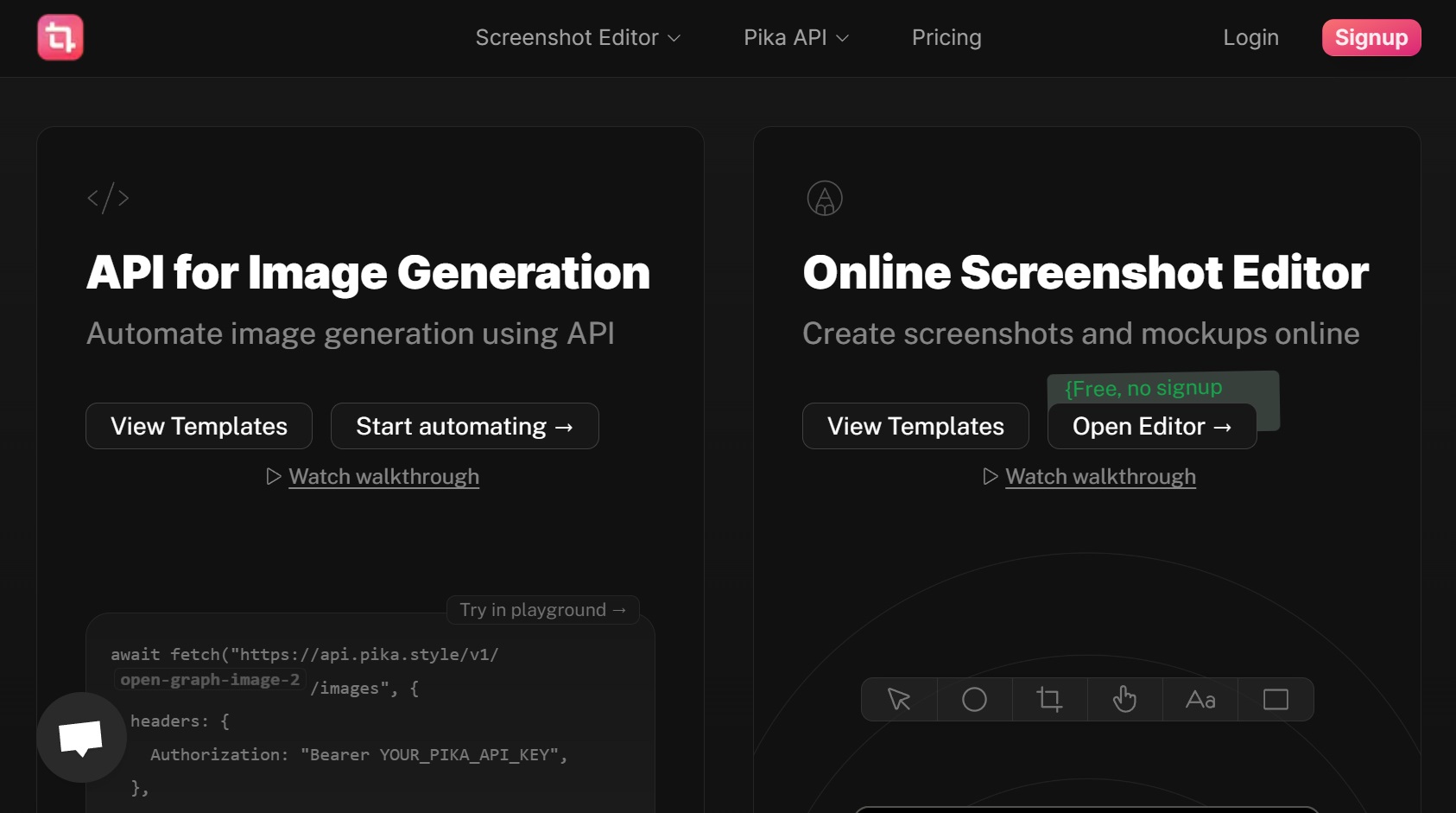The width and height of the screenshot is (1456, 813).
Task: Click the pen circle icon above Editor heading
Action: (825, 198)
